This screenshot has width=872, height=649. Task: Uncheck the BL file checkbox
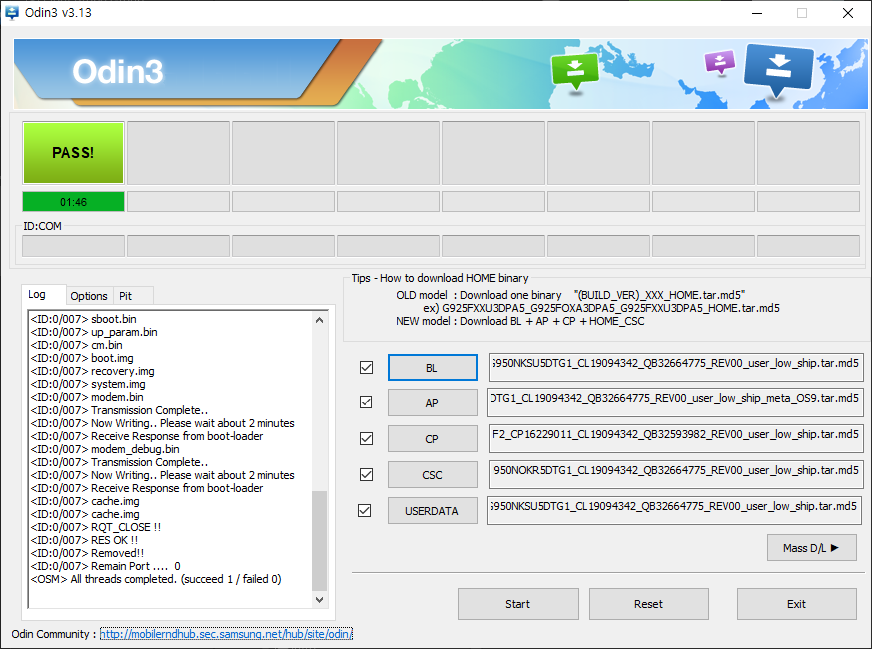(366, 368)
